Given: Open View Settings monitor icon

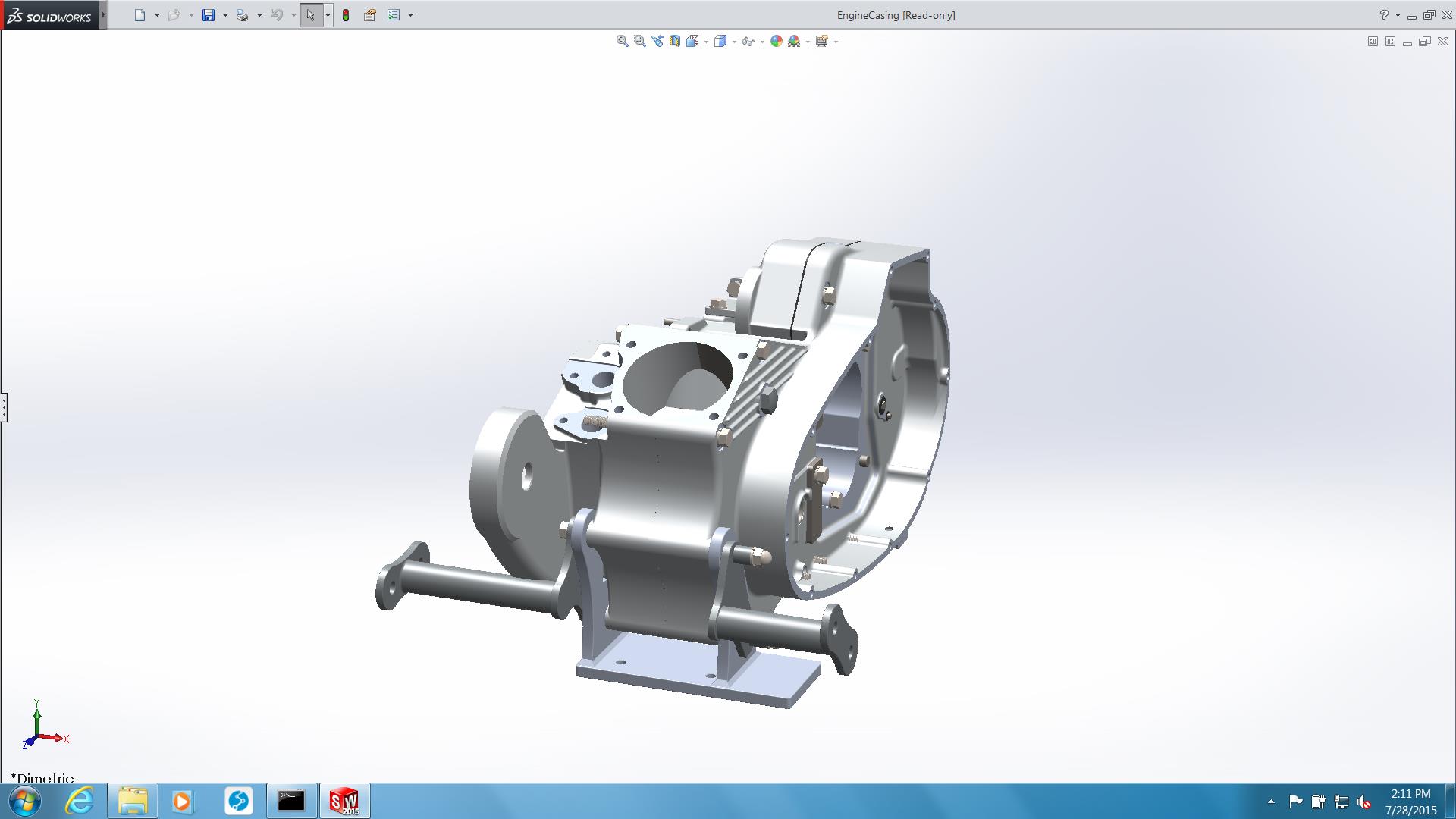Looking at the screenshot, I should click(821, 42).
